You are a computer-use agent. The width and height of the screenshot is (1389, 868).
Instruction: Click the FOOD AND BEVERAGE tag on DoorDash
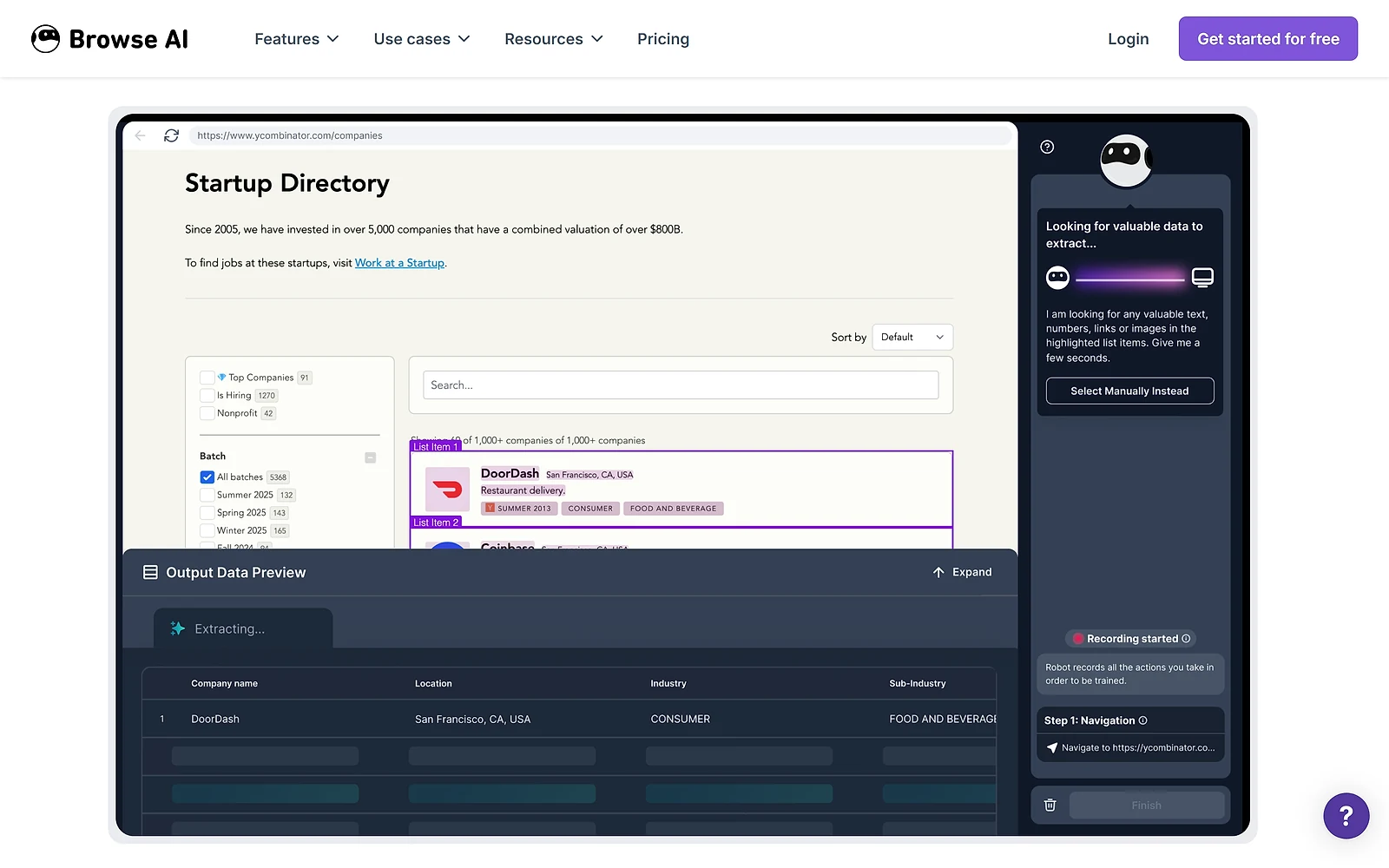tap(674, 509)
